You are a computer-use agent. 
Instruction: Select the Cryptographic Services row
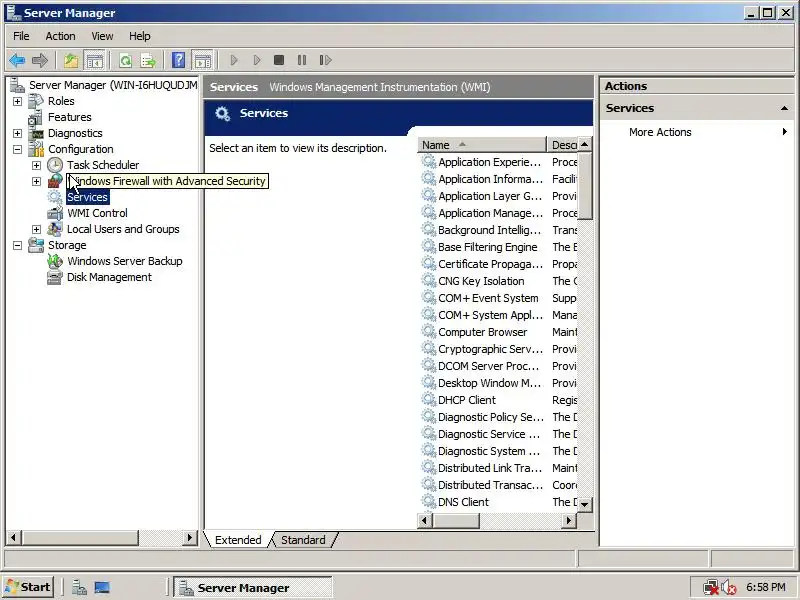[x=490, y=349]
